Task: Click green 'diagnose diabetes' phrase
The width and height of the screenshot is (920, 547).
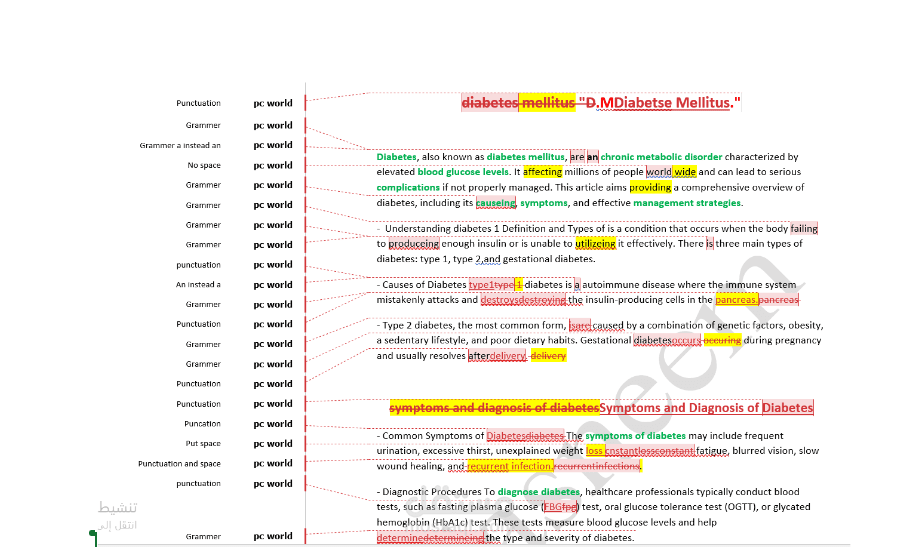Action: (x=539, y=492)
